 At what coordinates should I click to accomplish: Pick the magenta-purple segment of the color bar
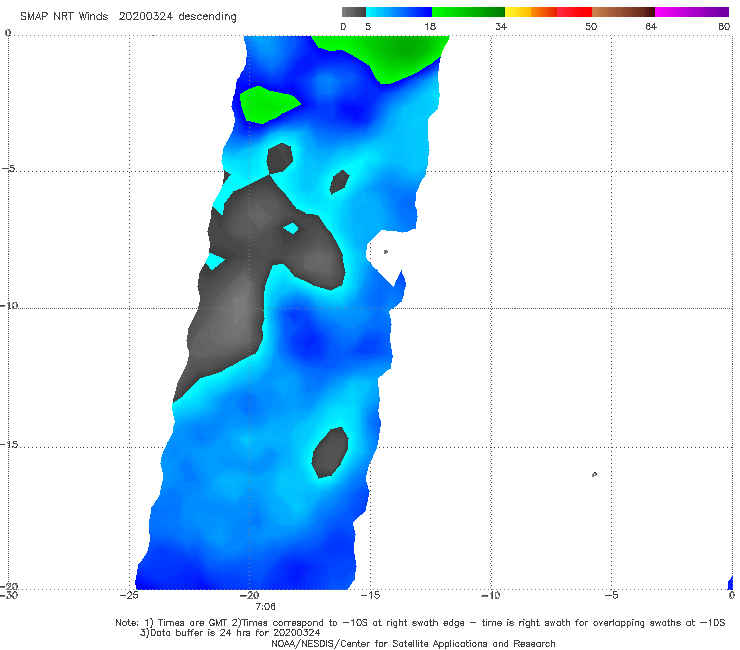692,12
